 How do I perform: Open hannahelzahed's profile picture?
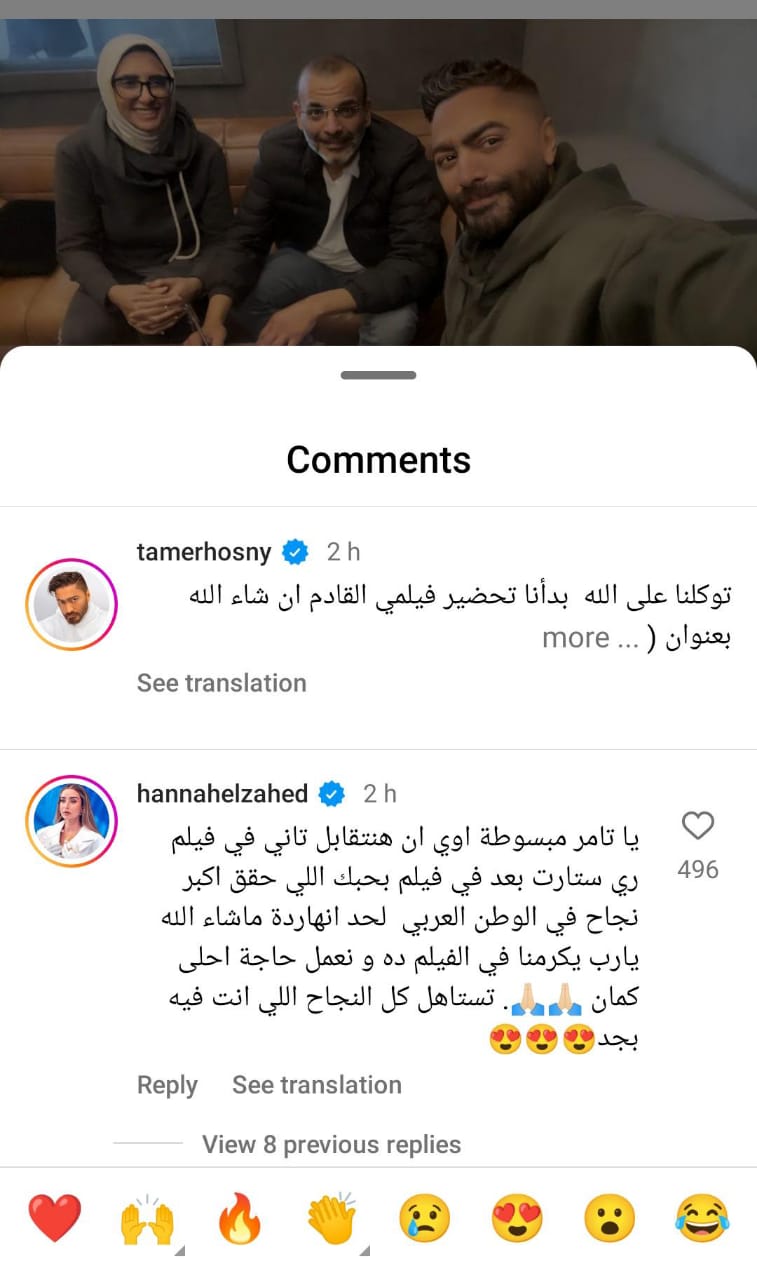(x=71, y=822)
